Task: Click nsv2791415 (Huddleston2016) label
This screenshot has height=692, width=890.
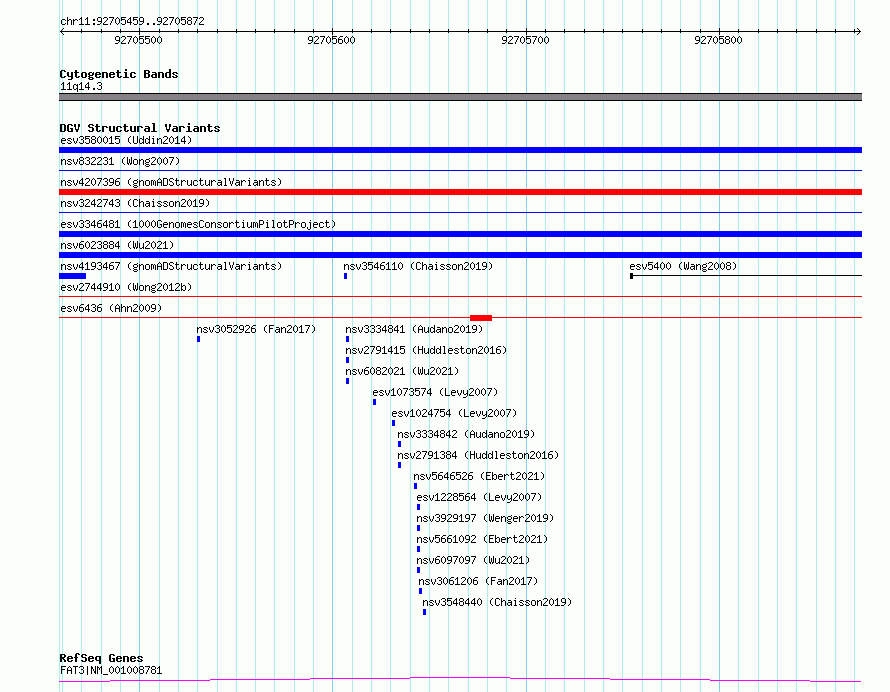Action: (426, 350)
